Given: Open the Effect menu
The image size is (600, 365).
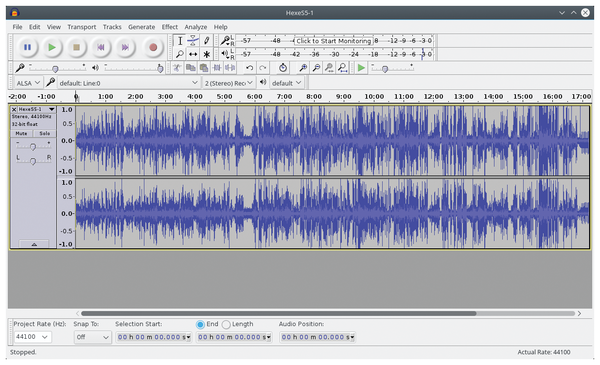Looking at the screenshot, I should 170,27.
